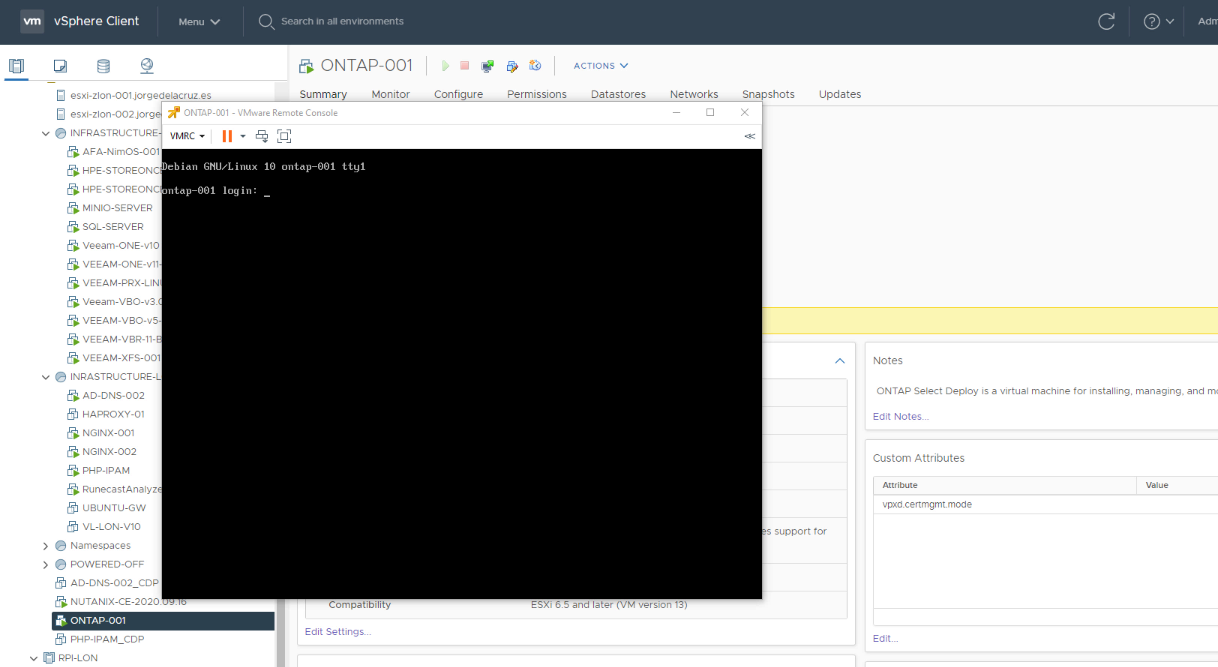
Task: Collapse the INFRASTRUCTURE folder above AFA-NimOS-001
Action: point(45,133)
